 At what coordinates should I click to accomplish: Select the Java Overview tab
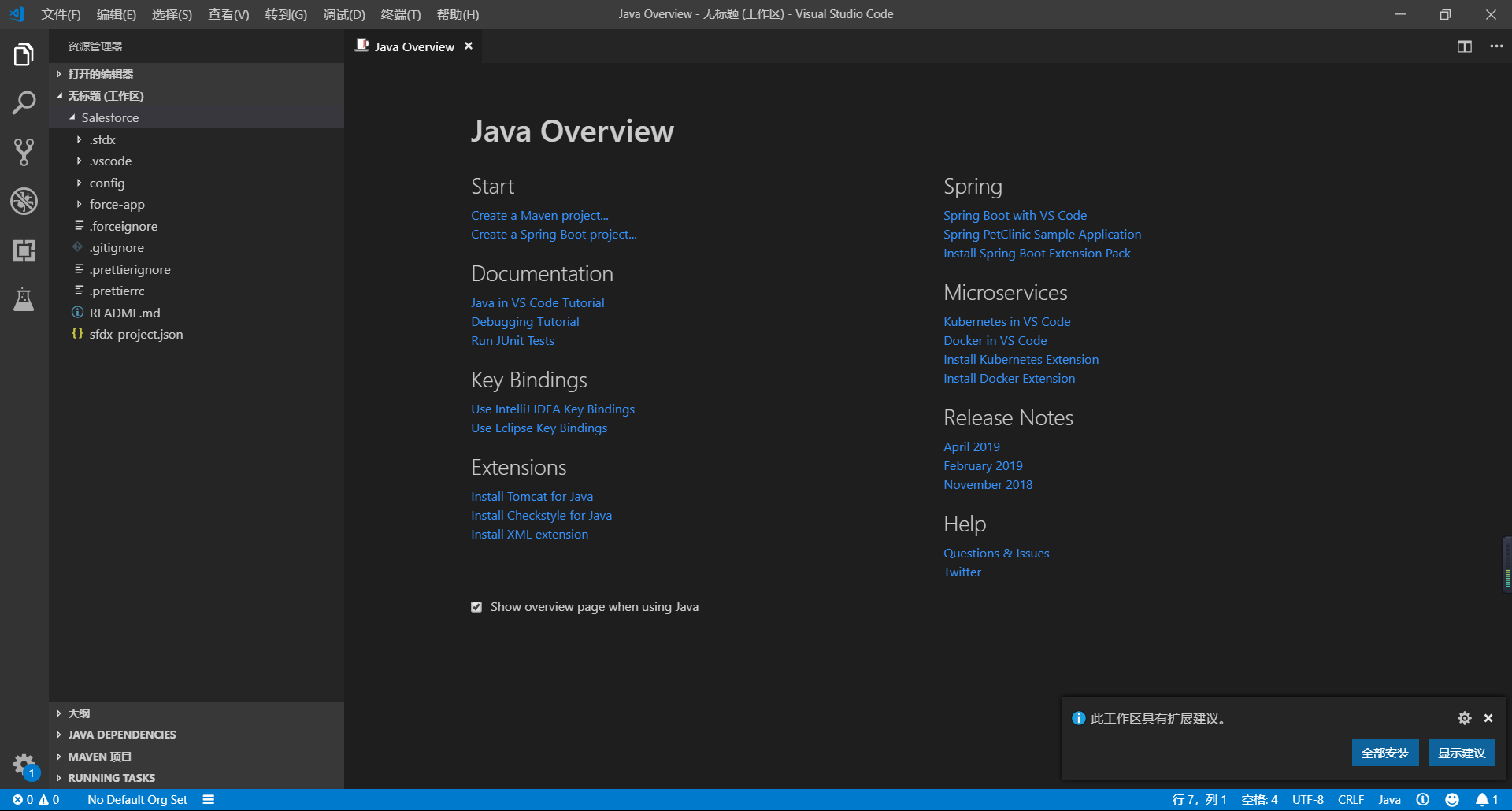[x=414, y=46]
